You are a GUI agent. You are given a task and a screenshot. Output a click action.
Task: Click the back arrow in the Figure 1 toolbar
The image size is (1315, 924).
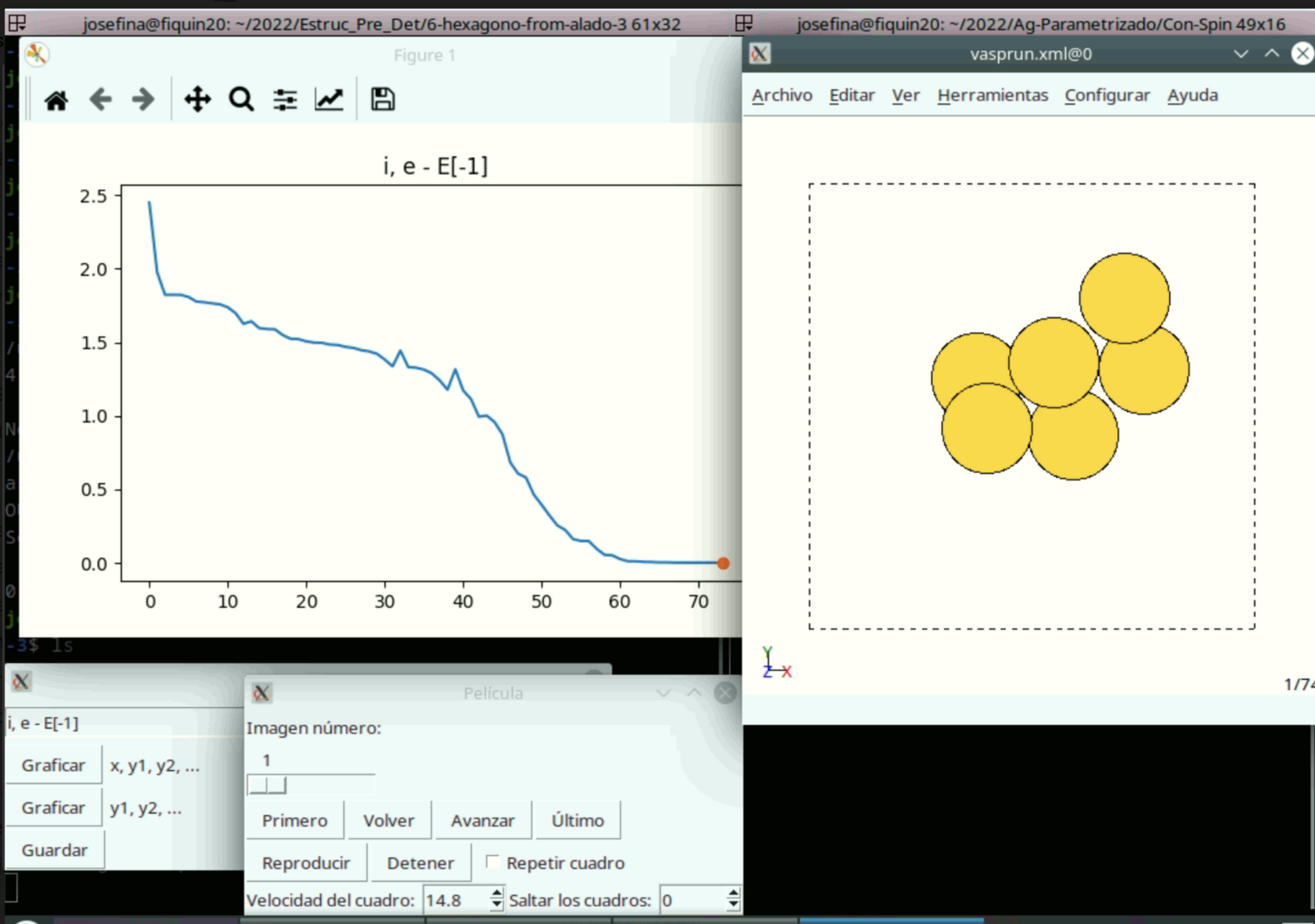click(101, 100)
